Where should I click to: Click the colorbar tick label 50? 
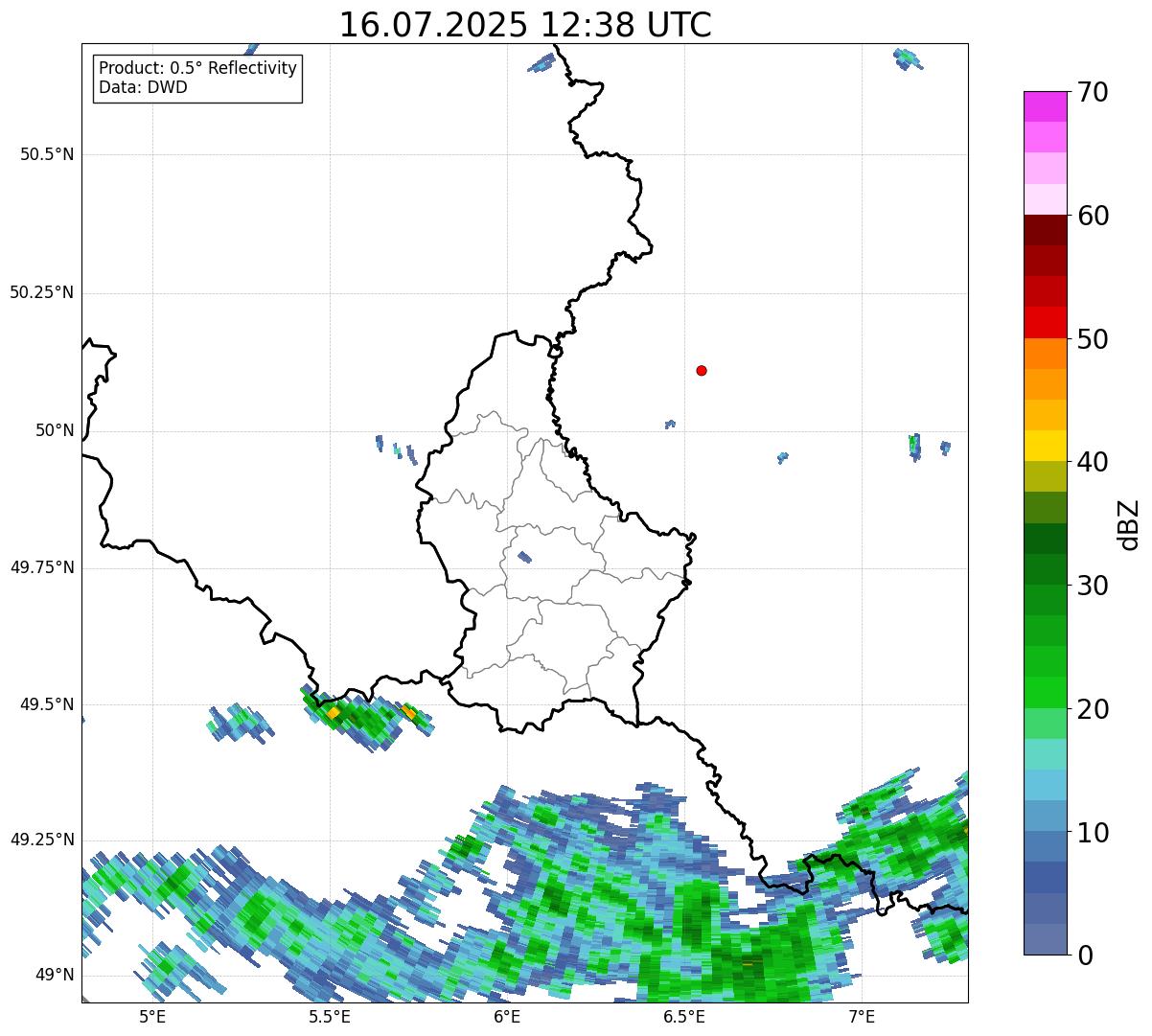pos(1093,339)
